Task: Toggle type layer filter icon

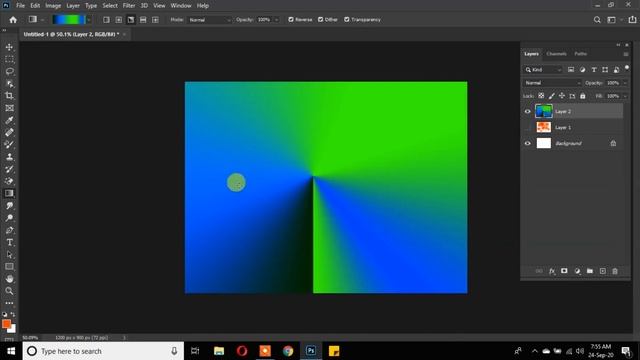Action: pos(594,70)
